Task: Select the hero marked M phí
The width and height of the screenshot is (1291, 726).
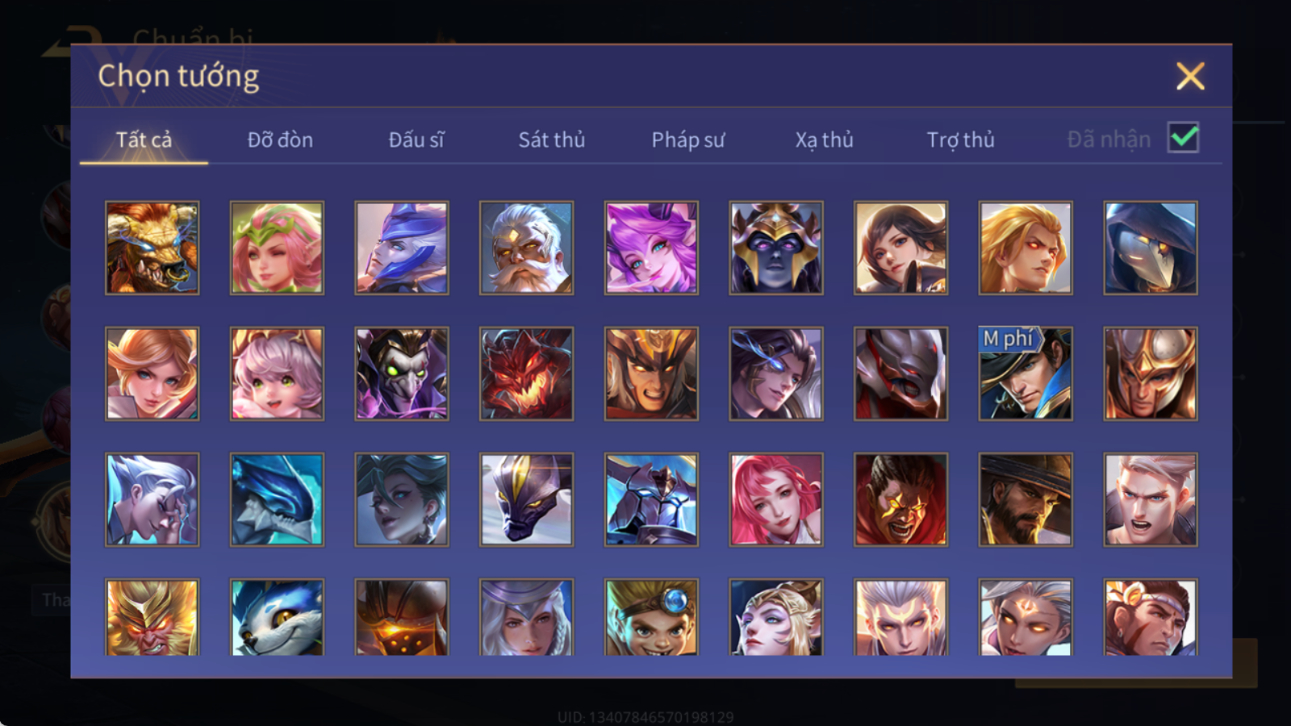Action: tap(1025, 374)
